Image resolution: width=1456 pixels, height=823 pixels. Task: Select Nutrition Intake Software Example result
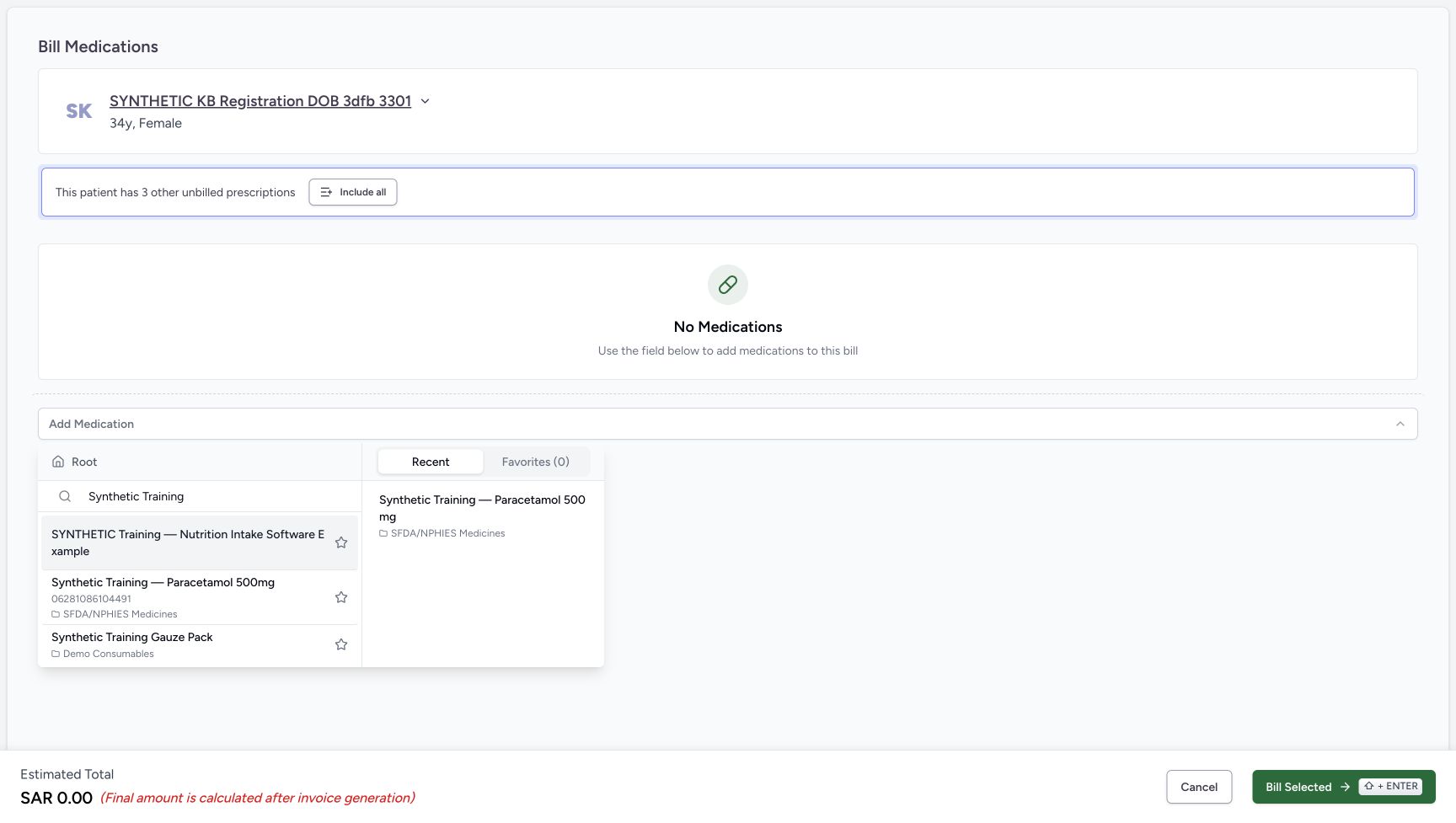(x=200, y=542)
